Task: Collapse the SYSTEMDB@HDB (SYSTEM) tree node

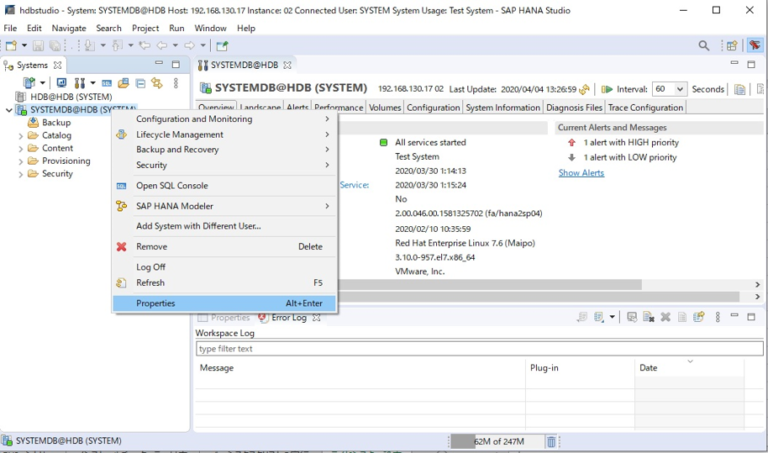Action: point(9,110)
